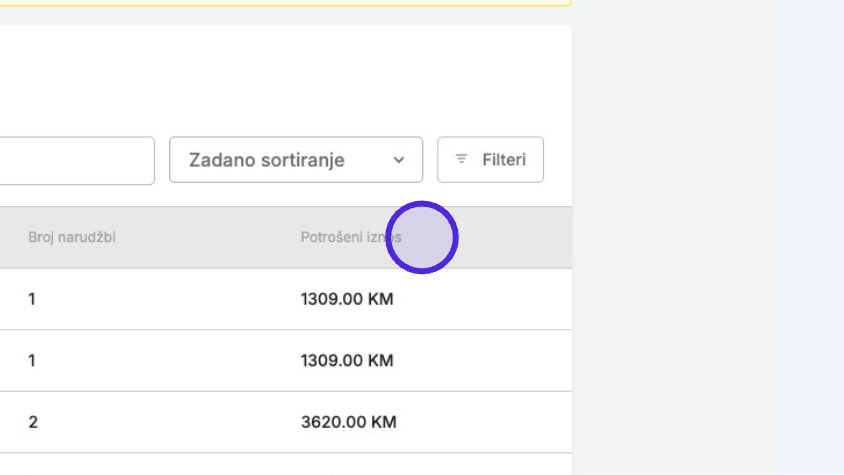
Task: Select the second row with 1309.00 KM
Action: click(286, 360)
